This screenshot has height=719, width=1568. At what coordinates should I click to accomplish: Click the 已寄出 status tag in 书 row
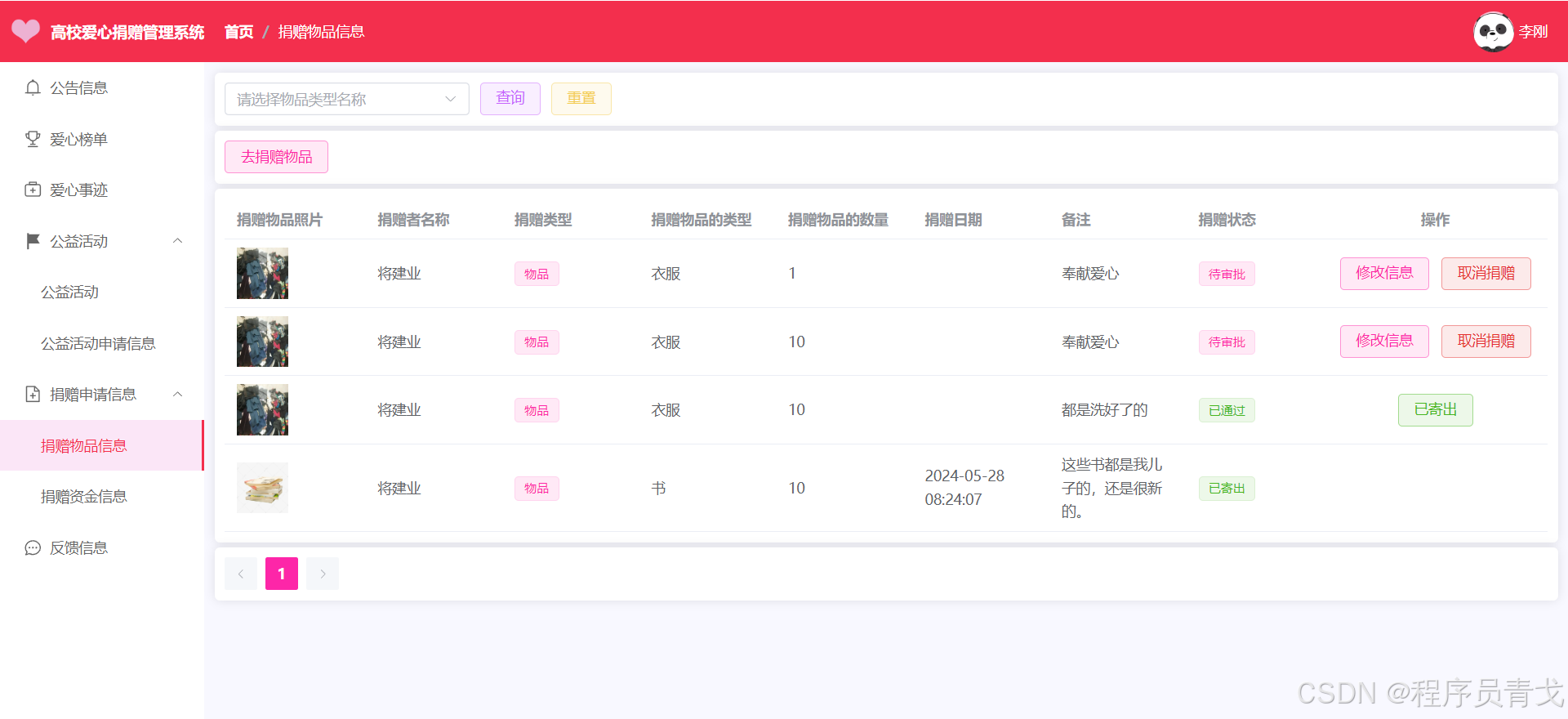coord(1227,488)
